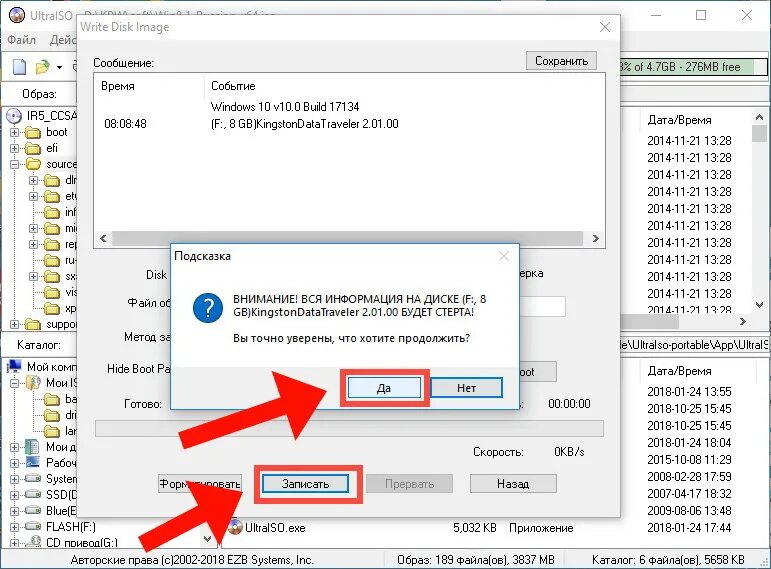Click the Open folder icon in UltraISO toolbar
Viewport: 771px width, 569px height.
coord(43,66)
